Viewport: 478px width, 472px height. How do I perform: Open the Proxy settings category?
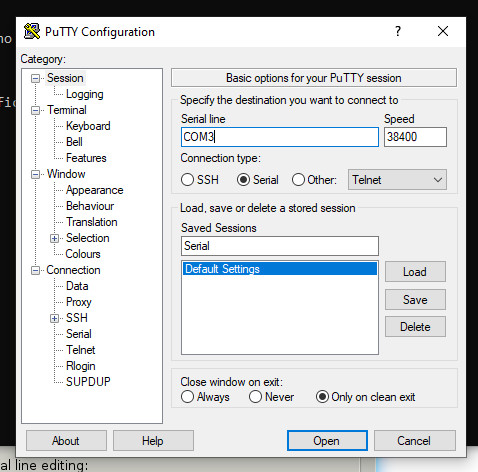click(x=79, y=302)
